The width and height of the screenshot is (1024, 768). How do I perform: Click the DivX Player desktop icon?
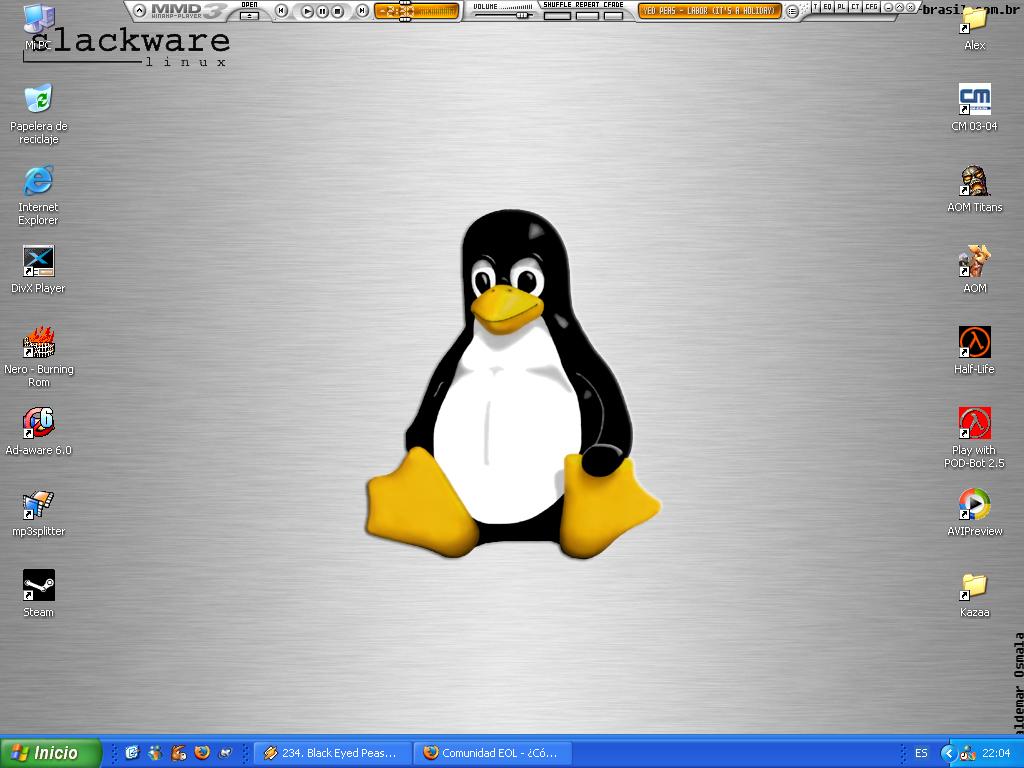tap(39, 262)
